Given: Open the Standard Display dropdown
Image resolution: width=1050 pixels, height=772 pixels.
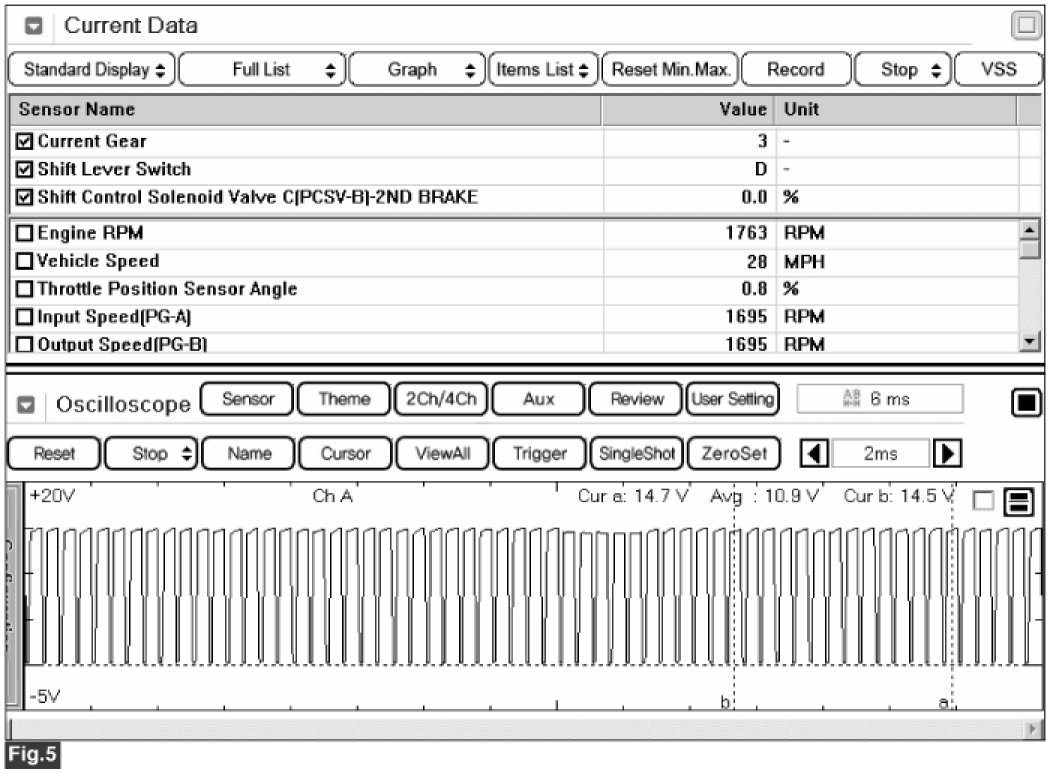Looking at the screenshot, I should (x=93, y=70).
